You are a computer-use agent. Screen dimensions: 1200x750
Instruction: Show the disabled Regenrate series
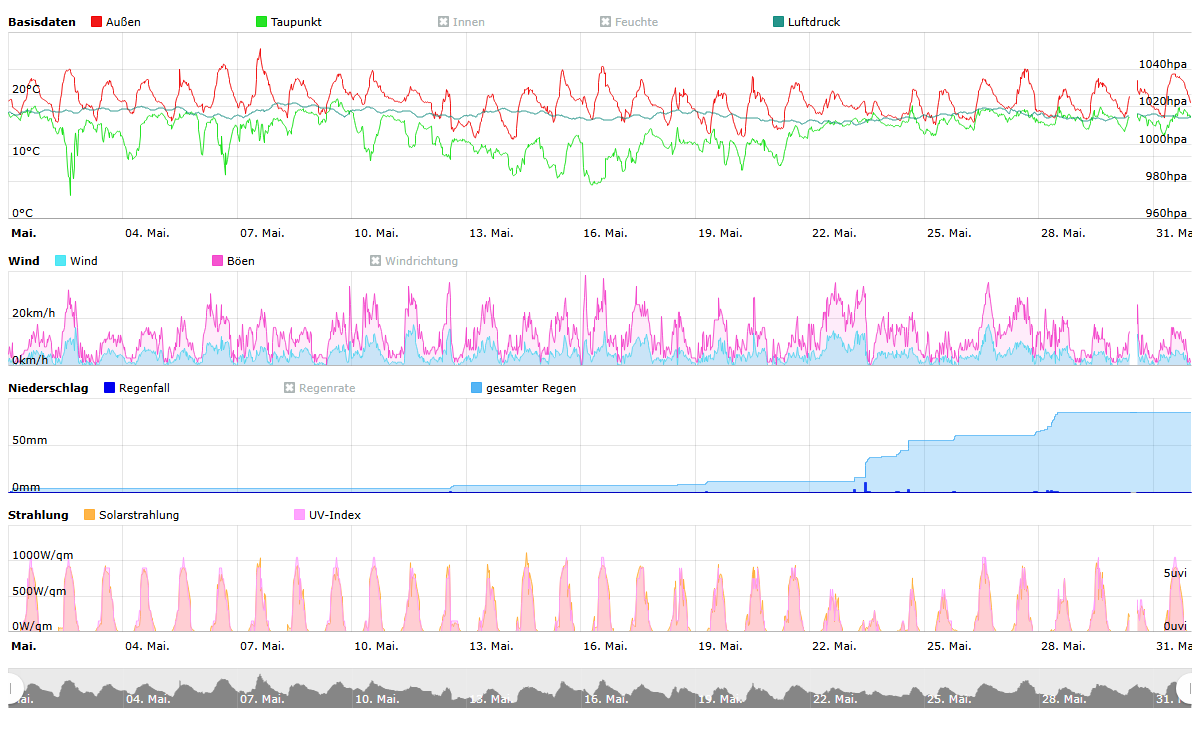coord(289,388)
